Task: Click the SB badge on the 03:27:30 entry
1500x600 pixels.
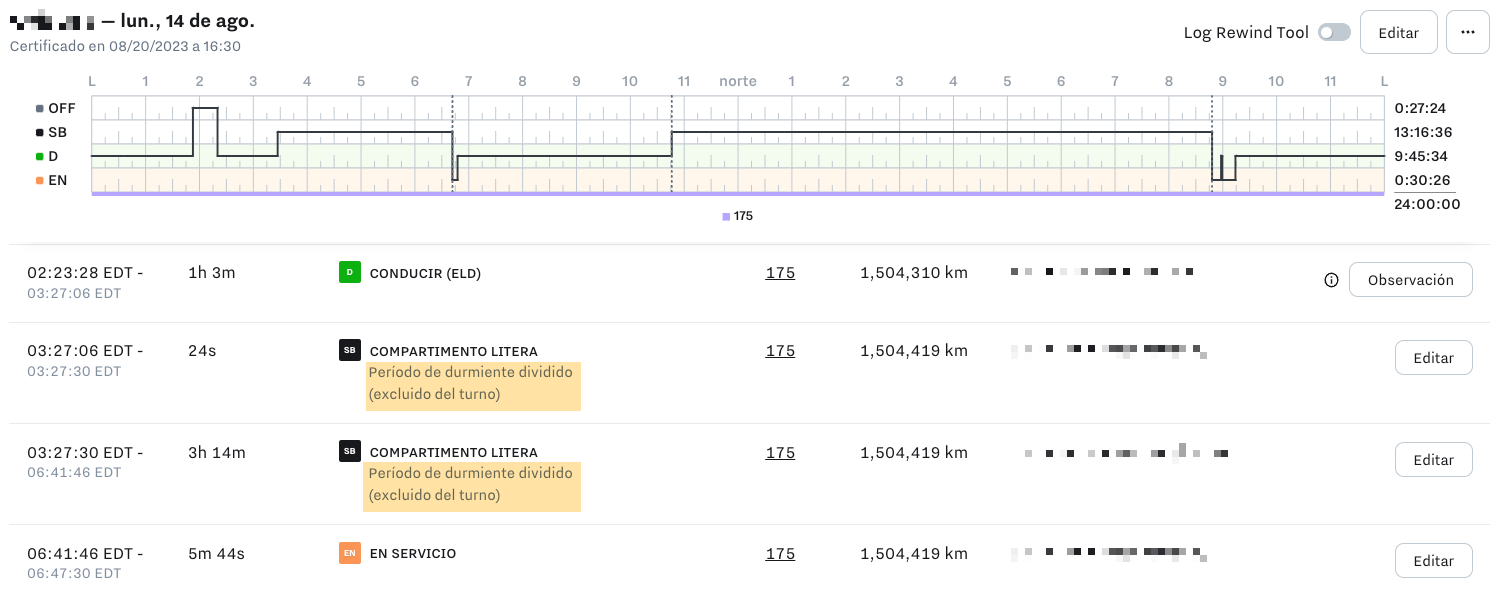Action: (x=349, y=451)
